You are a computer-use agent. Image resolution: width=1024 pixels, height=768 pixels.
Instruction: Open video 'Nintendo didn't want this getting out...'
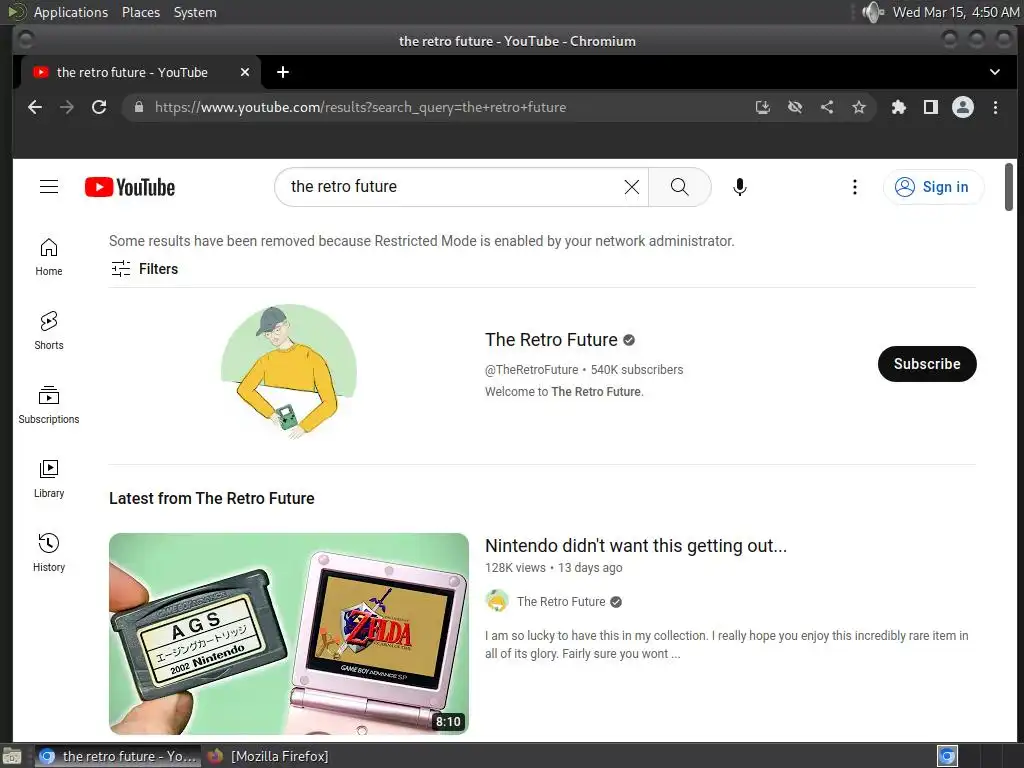[635, 545]
